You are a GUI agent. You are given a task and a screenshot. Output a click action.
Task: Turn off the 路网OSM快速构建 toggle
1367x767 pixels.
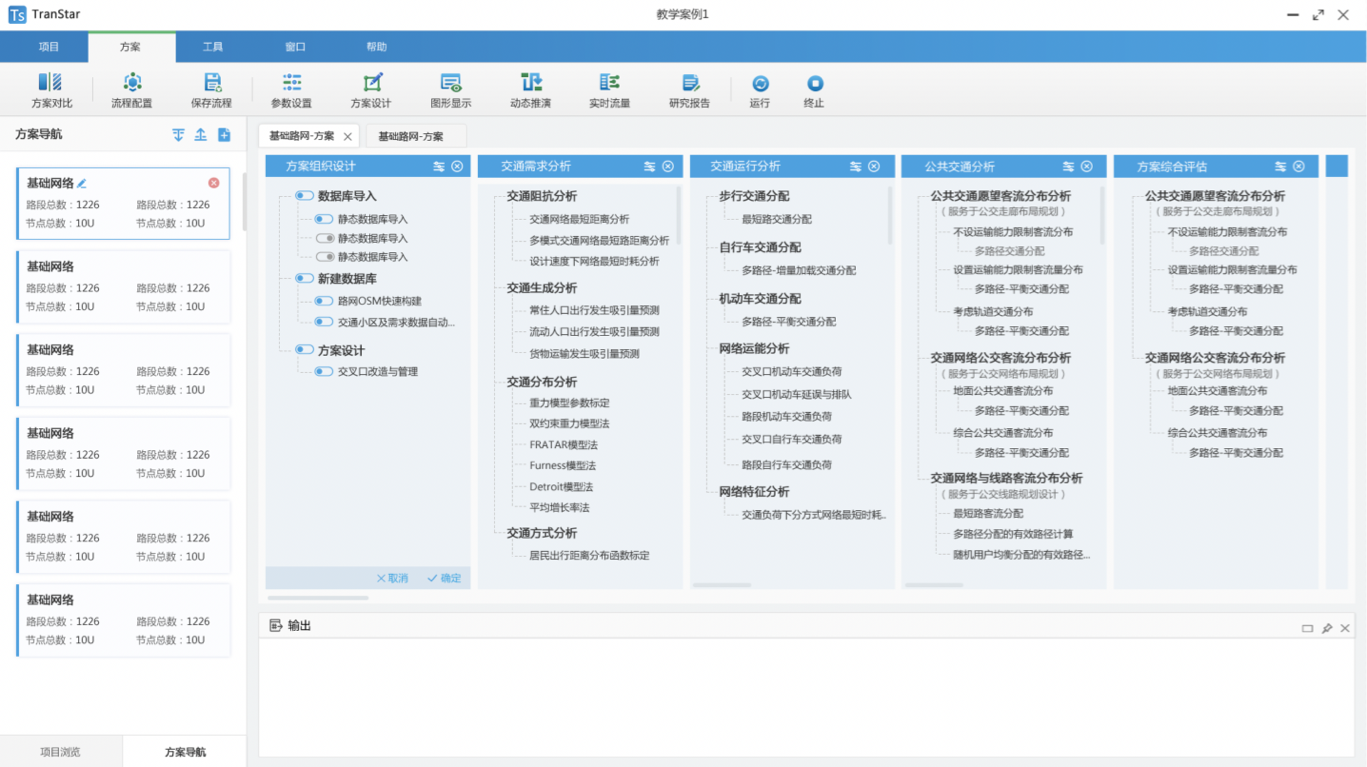[x=322, y=298]
